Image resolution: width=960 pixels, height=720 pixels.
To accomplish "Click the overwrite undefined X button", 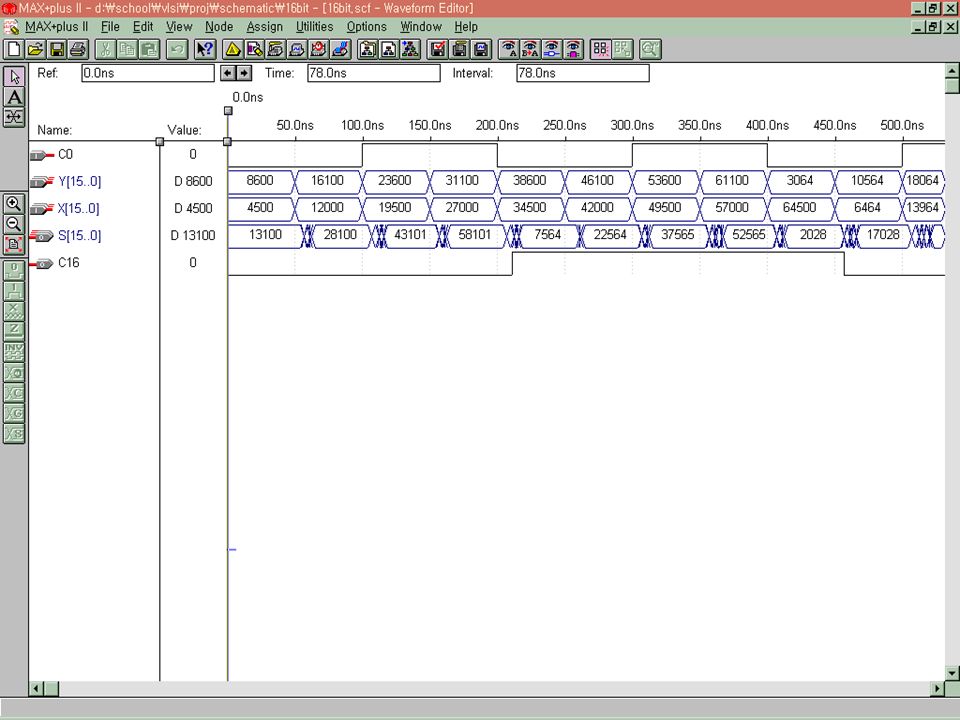I will [x=14, y=310].
